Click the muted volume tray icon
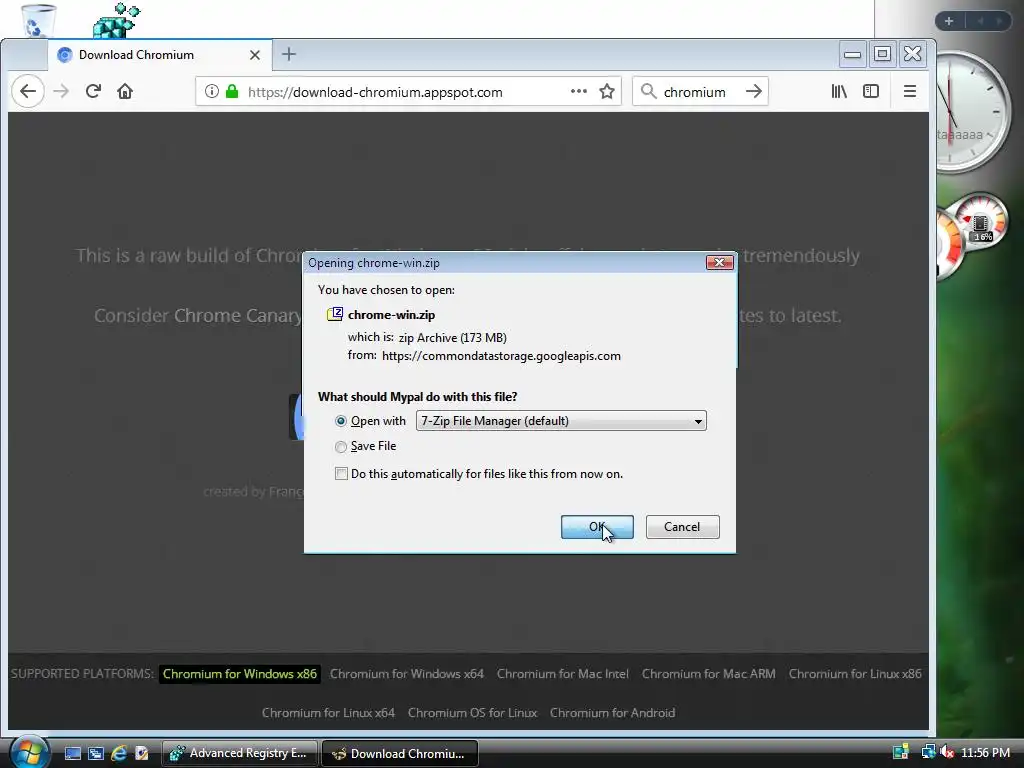1024x768 pixels. [x=947, y=752]
